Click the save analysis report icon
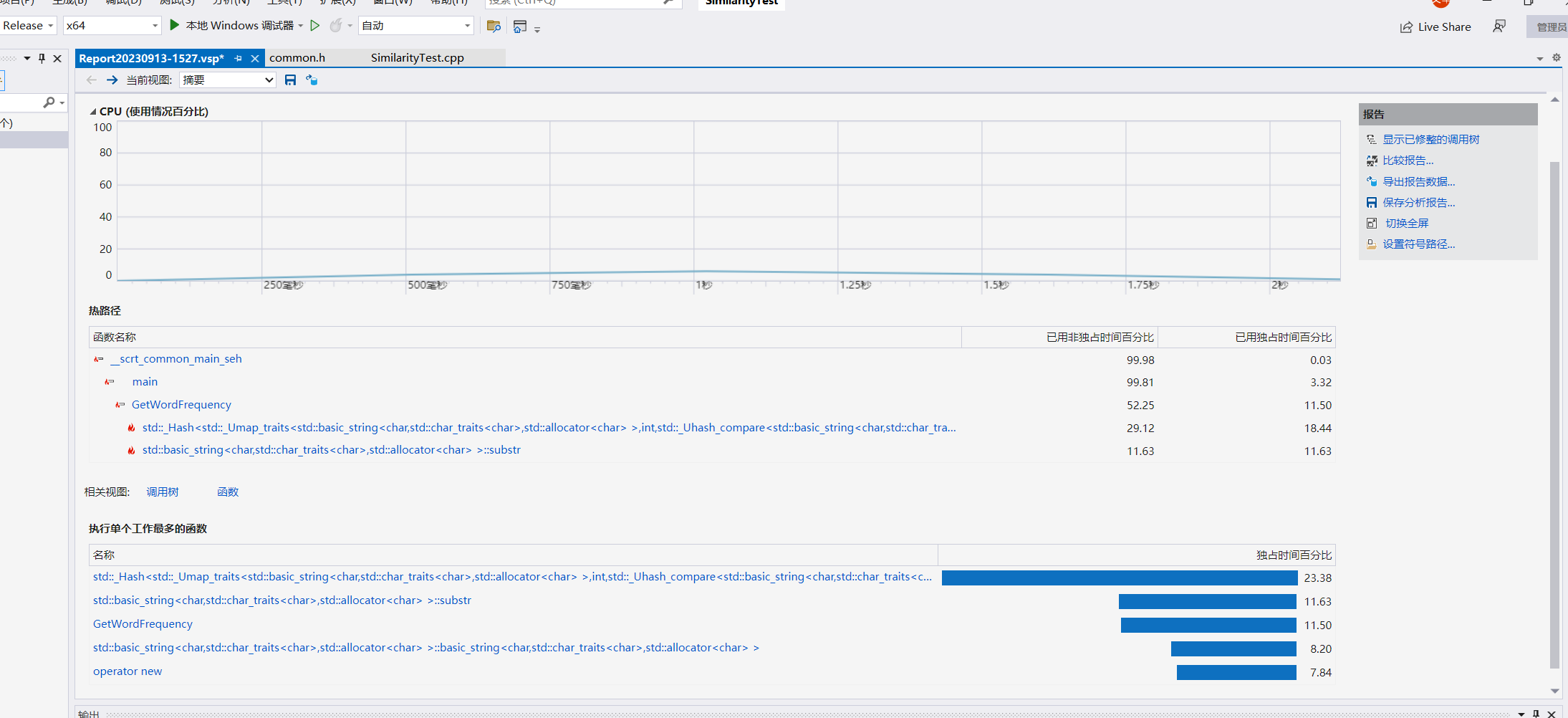This screenshot has height=718, width=1568. tap(1371, 202)
